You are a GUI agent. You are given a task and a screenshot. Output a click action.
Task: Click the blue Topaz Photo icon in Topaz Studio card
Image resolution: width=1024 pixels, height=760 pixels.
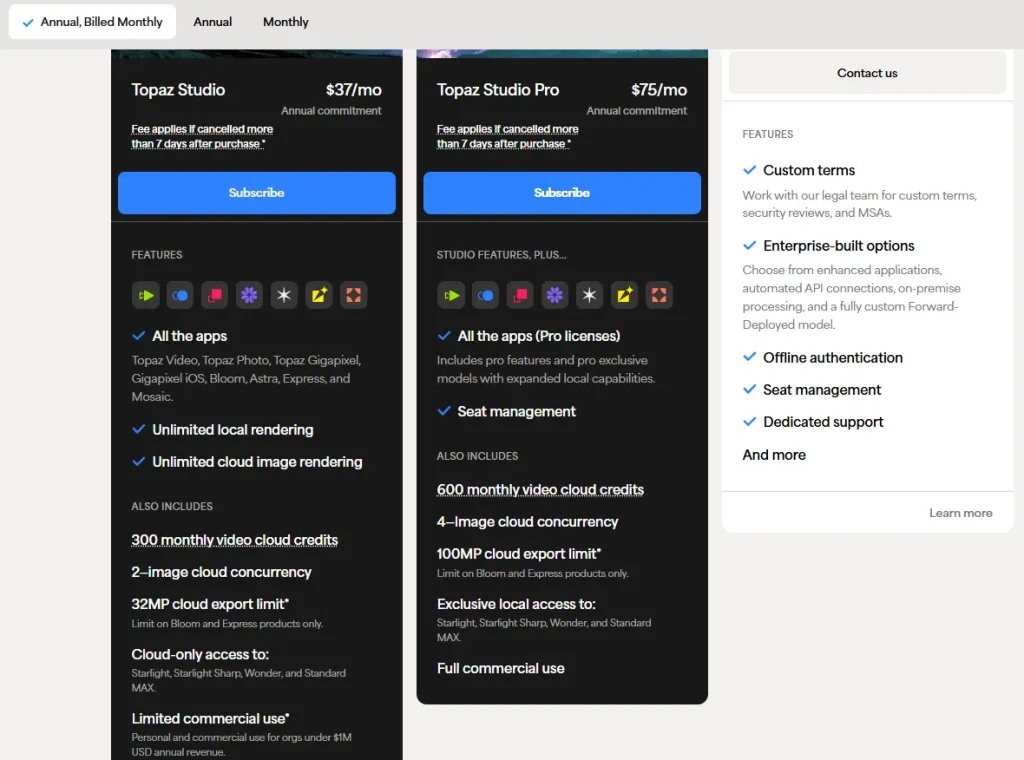pyautogui.click(x=180, y=295)
